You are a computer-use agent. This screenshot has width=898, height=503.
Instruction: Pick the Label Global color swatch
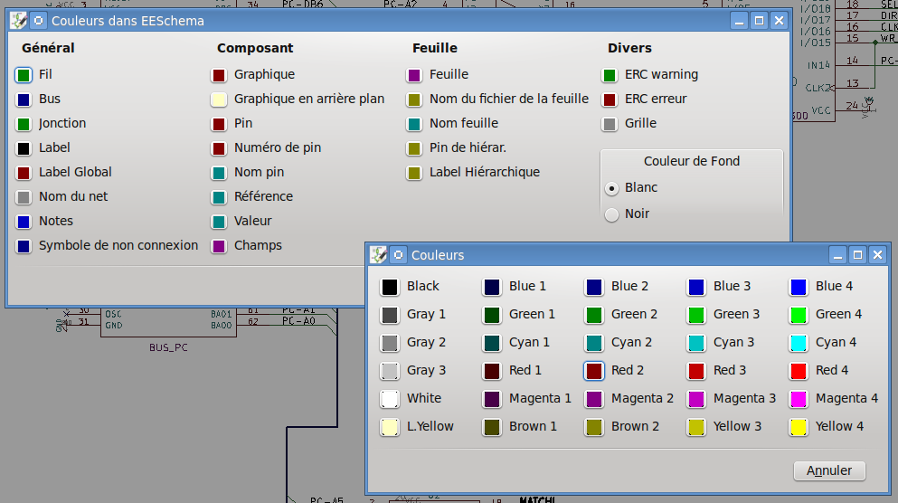tap(23, 173)
